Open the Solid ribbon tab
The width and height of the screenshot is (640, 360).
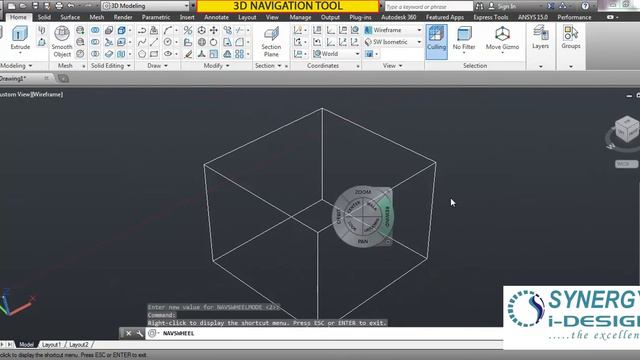point(44,17)
